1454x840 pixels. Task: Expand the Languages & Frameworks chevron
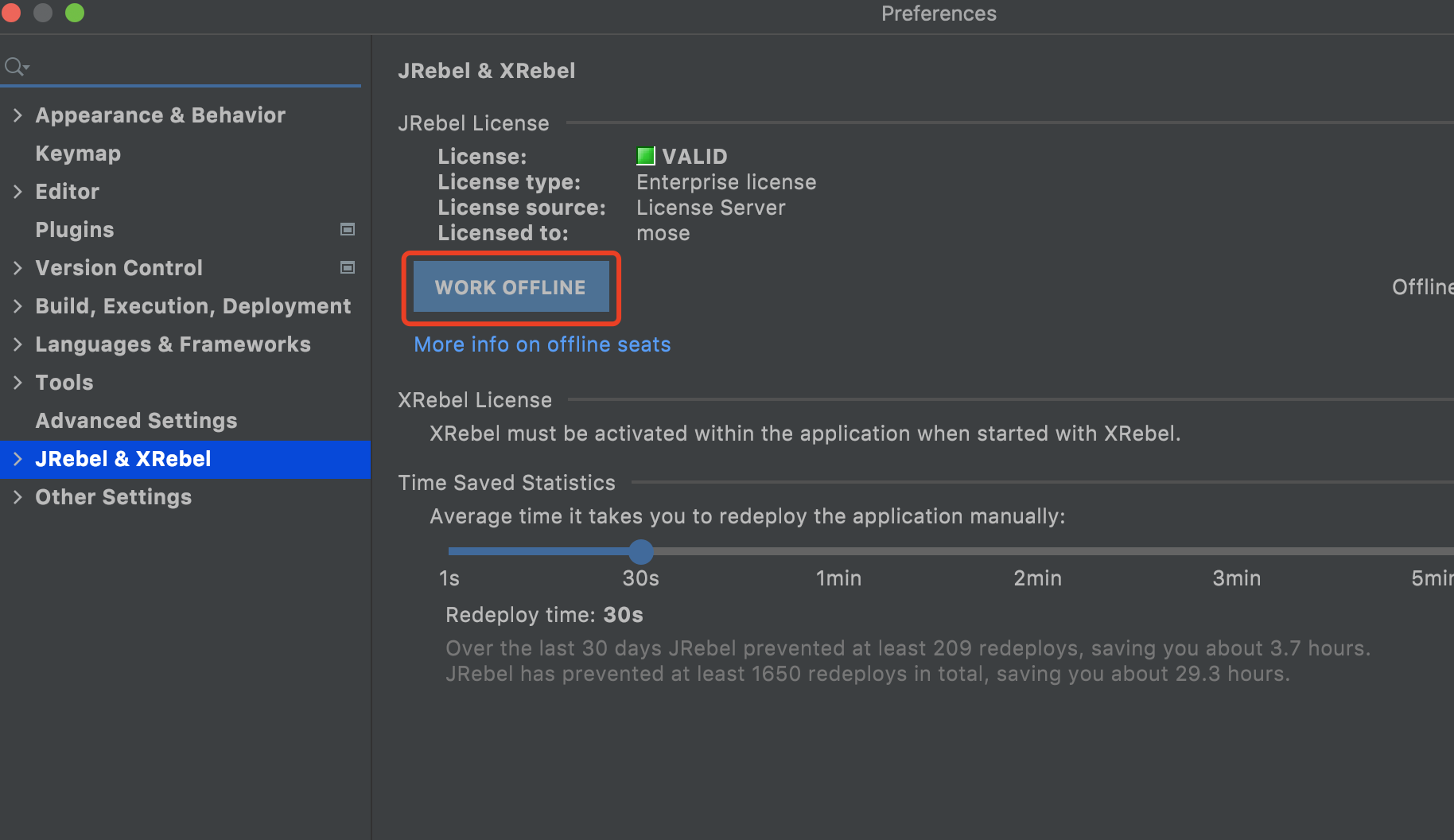point(17,344)
